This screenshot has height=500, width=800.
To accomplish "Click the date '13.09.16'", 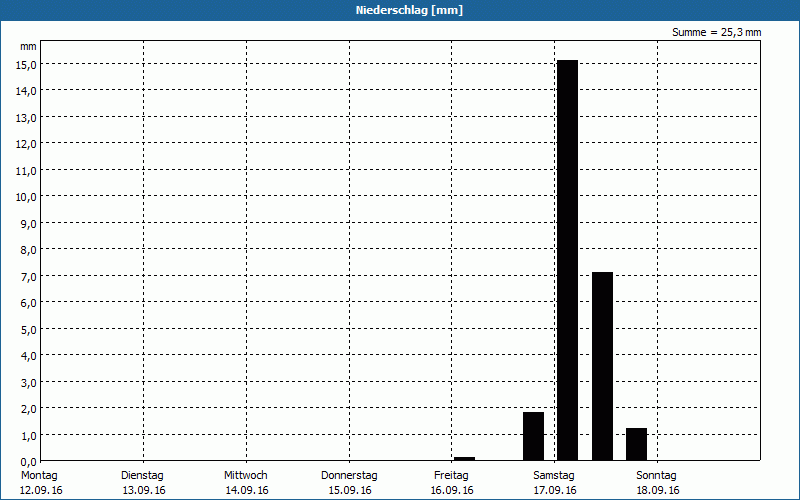I will point(144,490).
